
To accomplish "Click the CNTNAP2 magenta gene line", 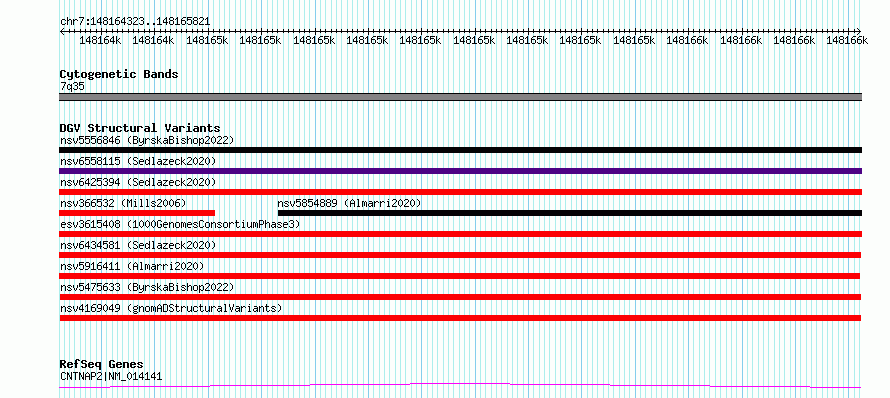I will point(460,386).
